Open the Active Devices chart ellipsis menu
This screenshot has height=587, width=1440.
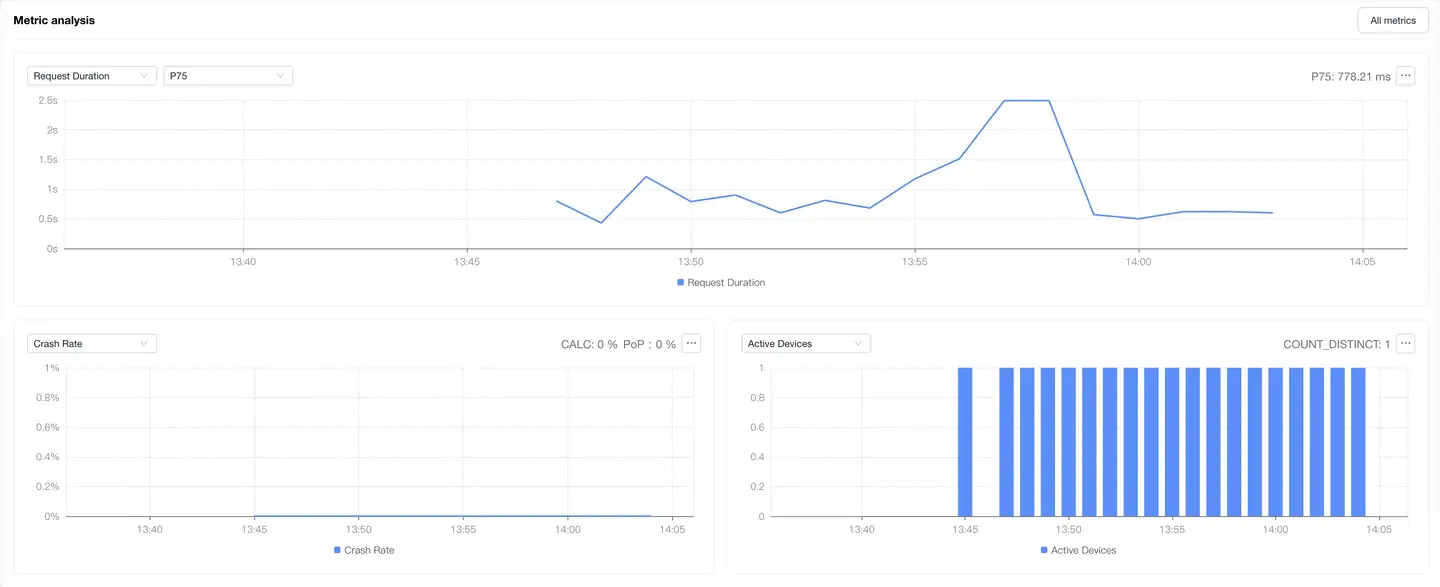(x=1405, y=344)
